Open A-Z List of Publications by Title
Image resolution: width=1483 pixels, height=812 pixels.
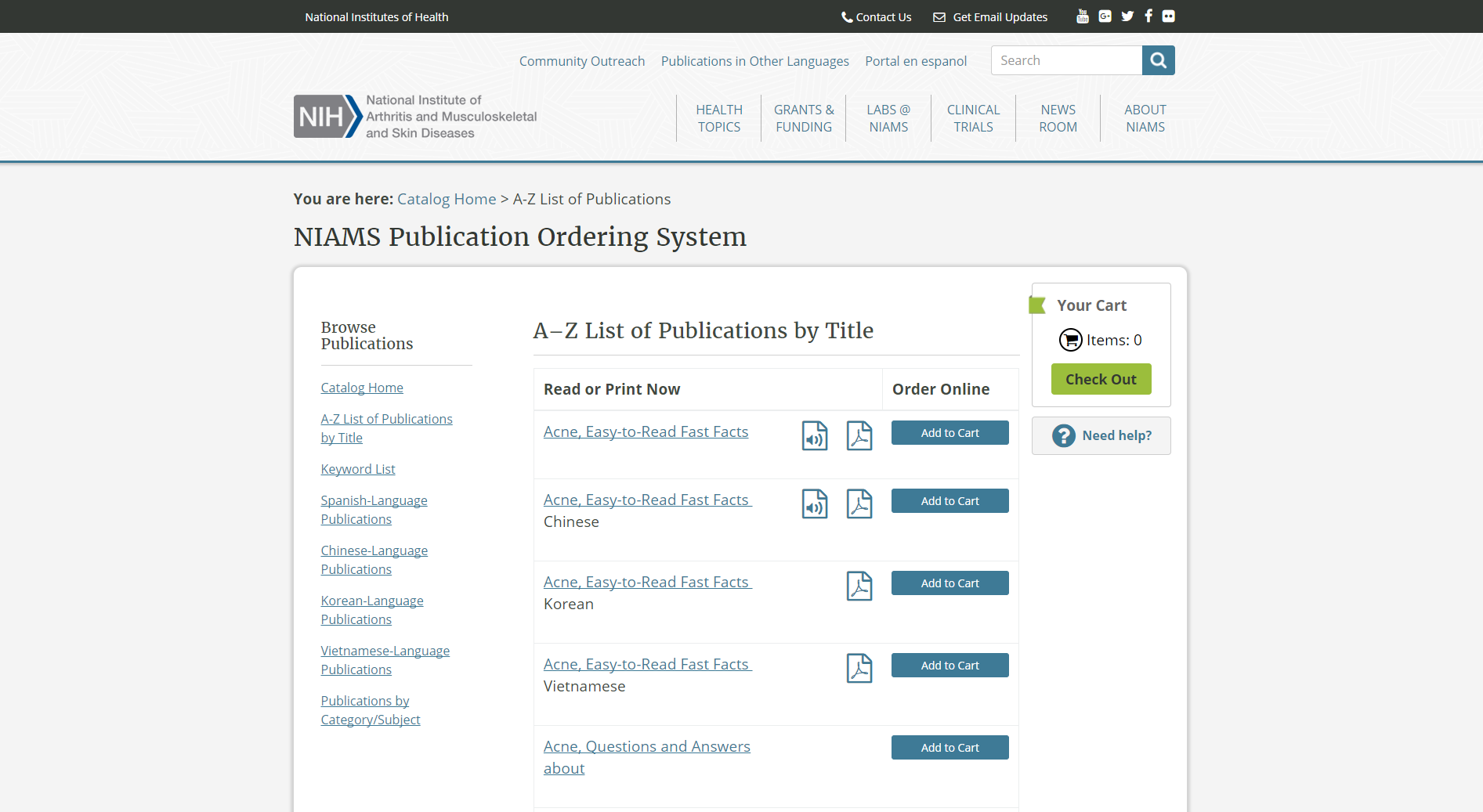(386, 428)
